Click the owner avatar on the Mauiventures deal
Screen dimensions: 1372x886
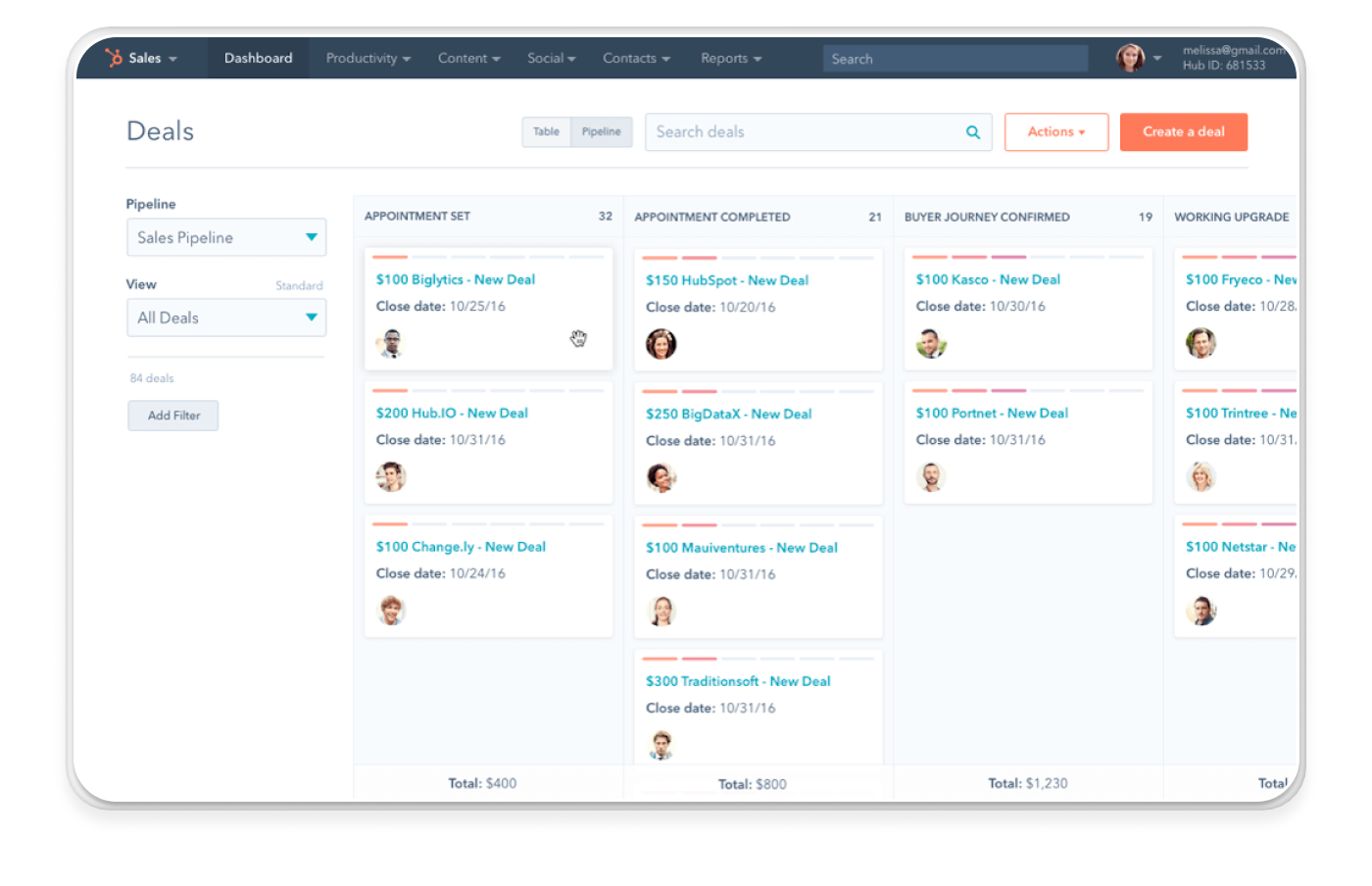coord(661,612)
